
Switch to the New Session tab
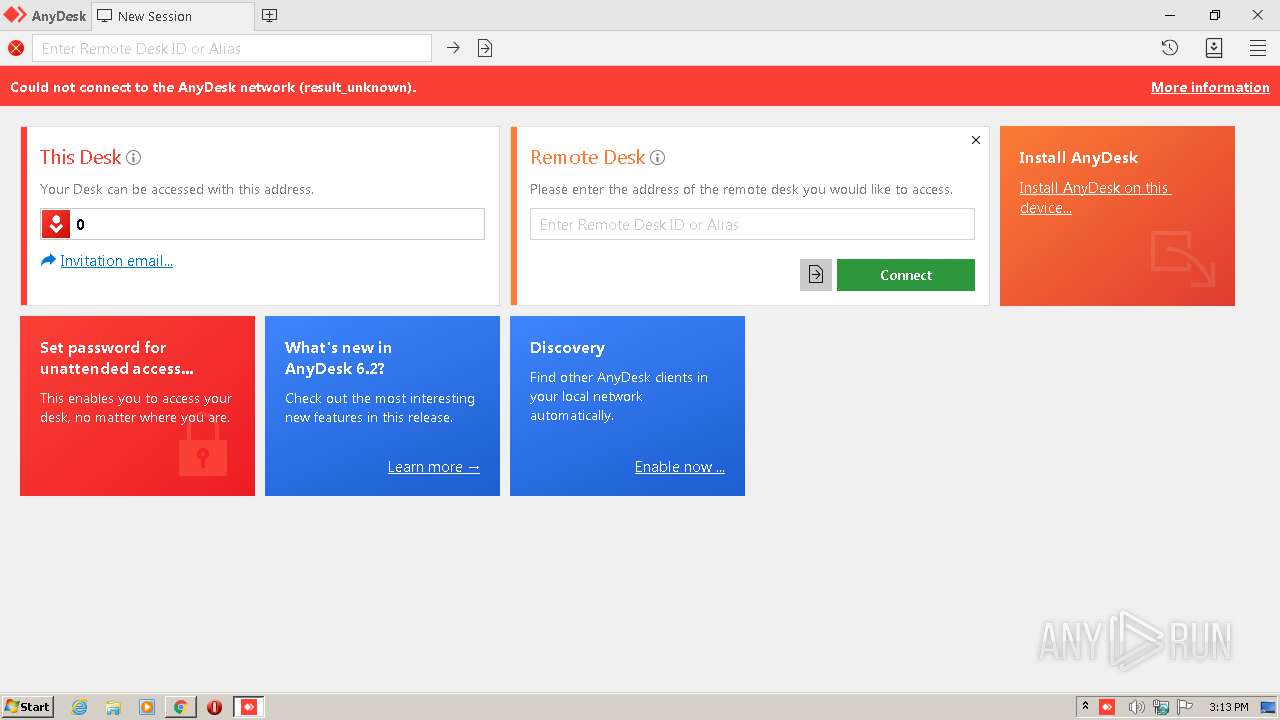[x=172, y=16]
